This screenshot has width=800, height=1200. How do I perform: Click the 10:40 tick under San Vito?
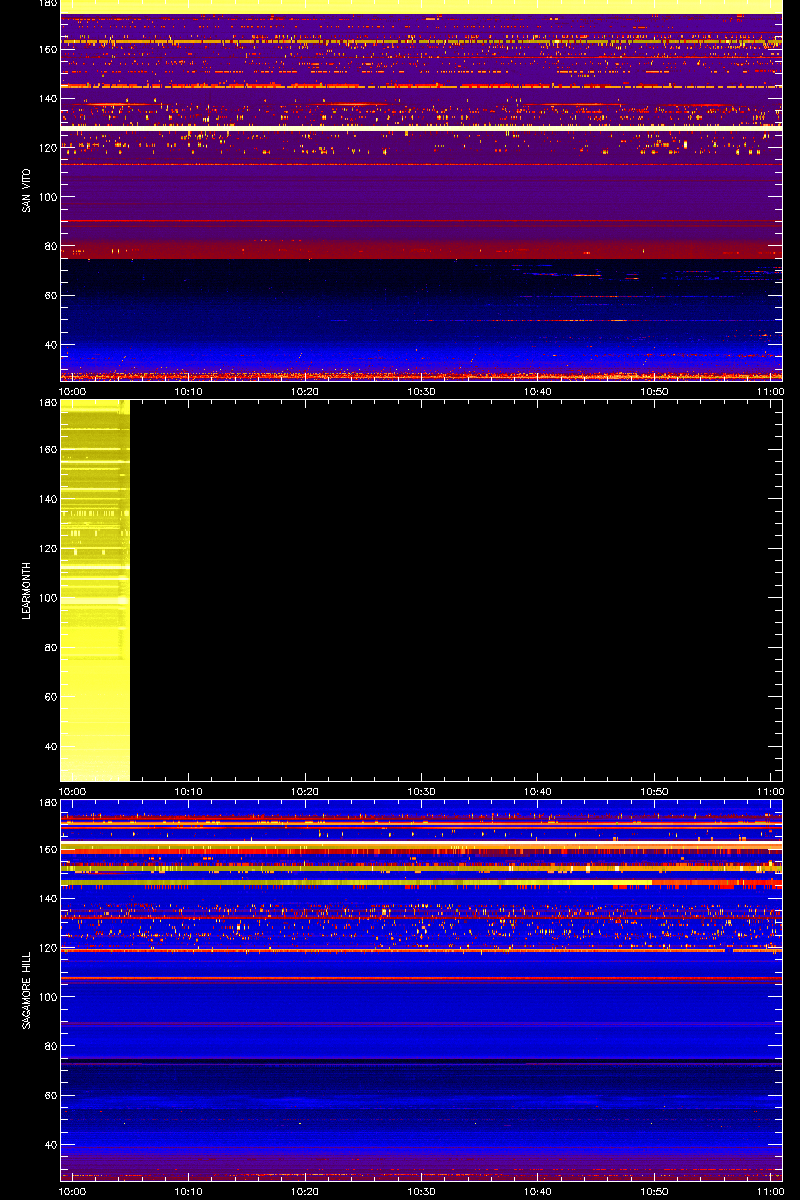pos(538,391)
